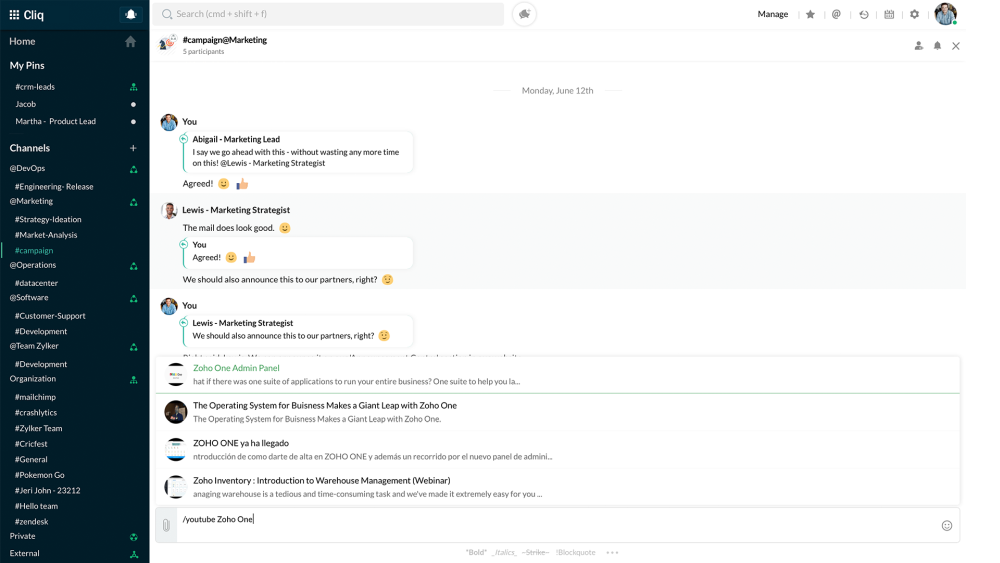This screenshot has height=563, width=1000.
Task: Choose the Zoho Inventory webinar video result
Action: click(x=320, y=480)
